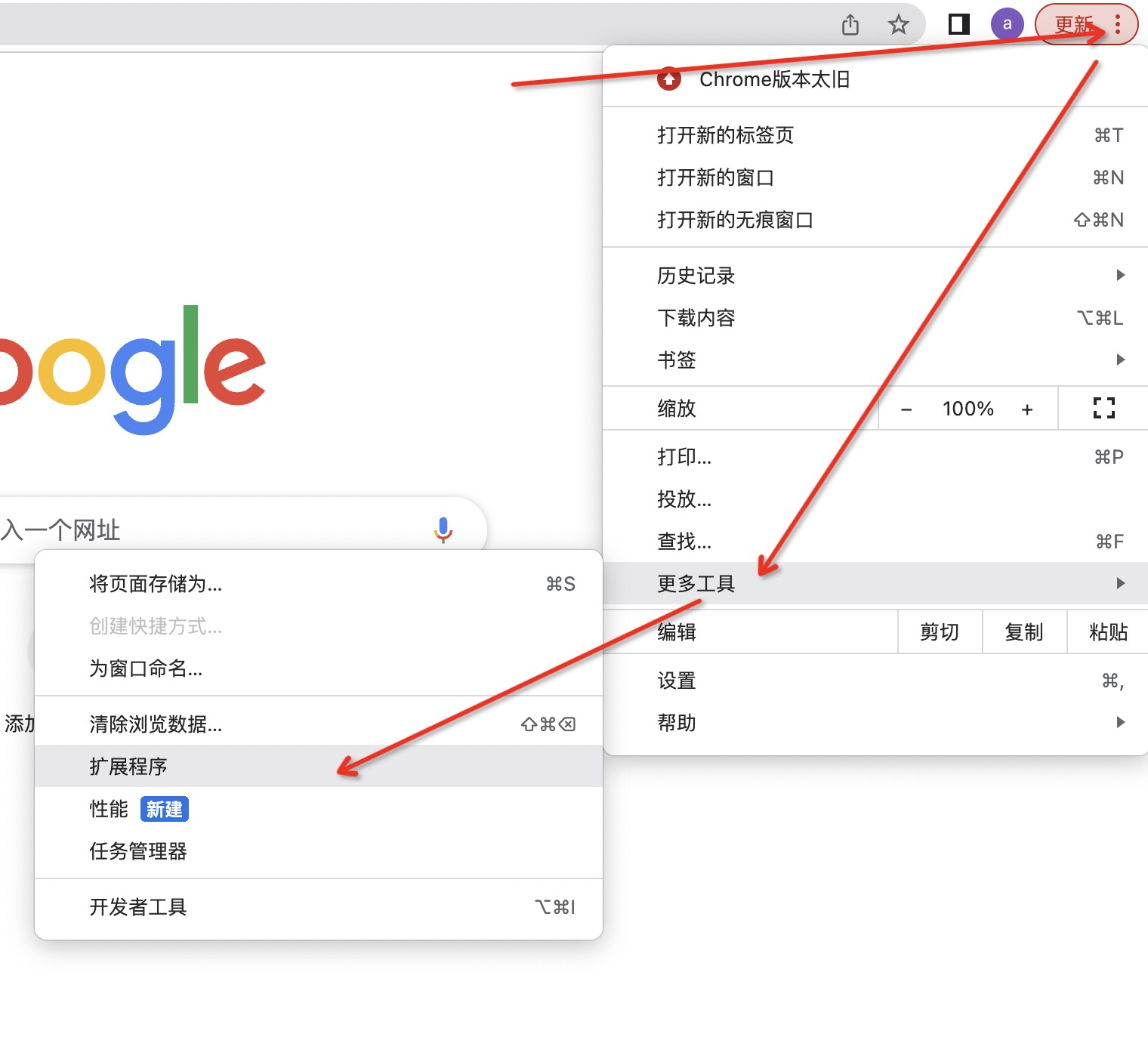Click minus to decrease zoom level
Viewport: 1148px width, 1062px height.
906,408
